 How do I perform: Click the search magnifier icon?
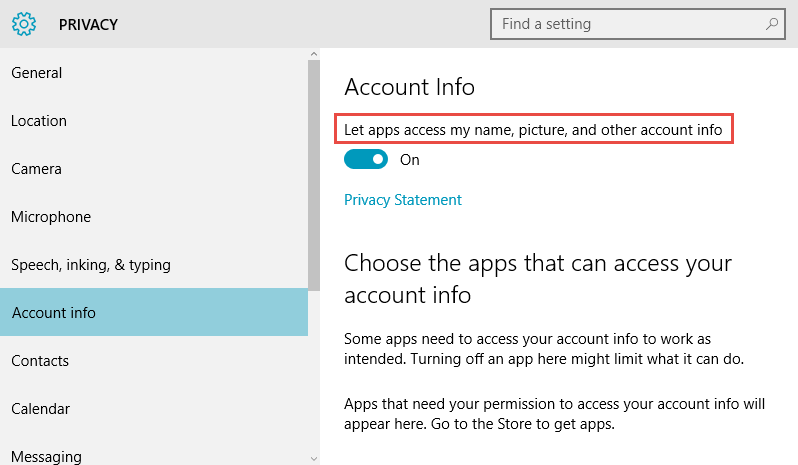772,23
